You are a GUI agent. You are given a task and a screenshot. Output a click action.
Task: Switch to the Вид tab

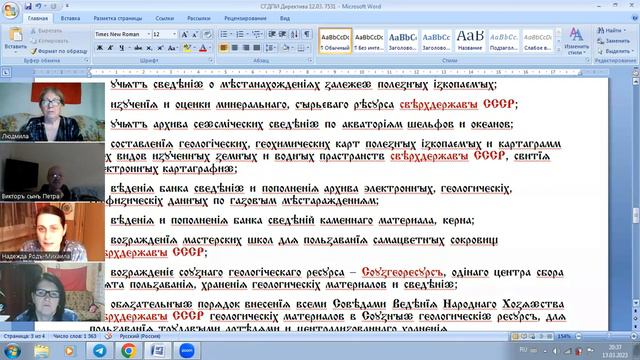(285, 18)
